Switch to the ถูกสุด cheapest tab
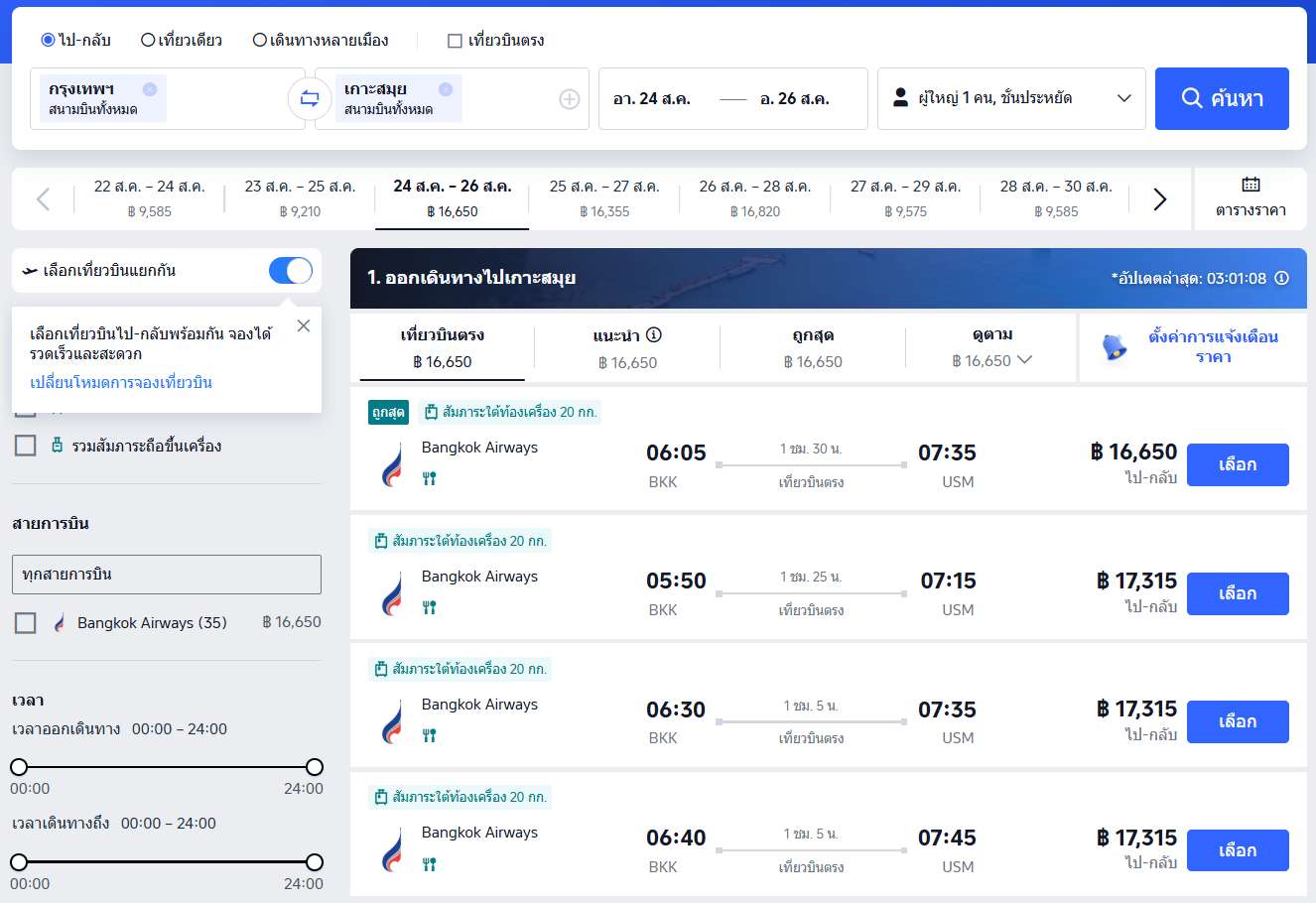The height and width of the screenshot is (903, 1316). pos(812,348)
